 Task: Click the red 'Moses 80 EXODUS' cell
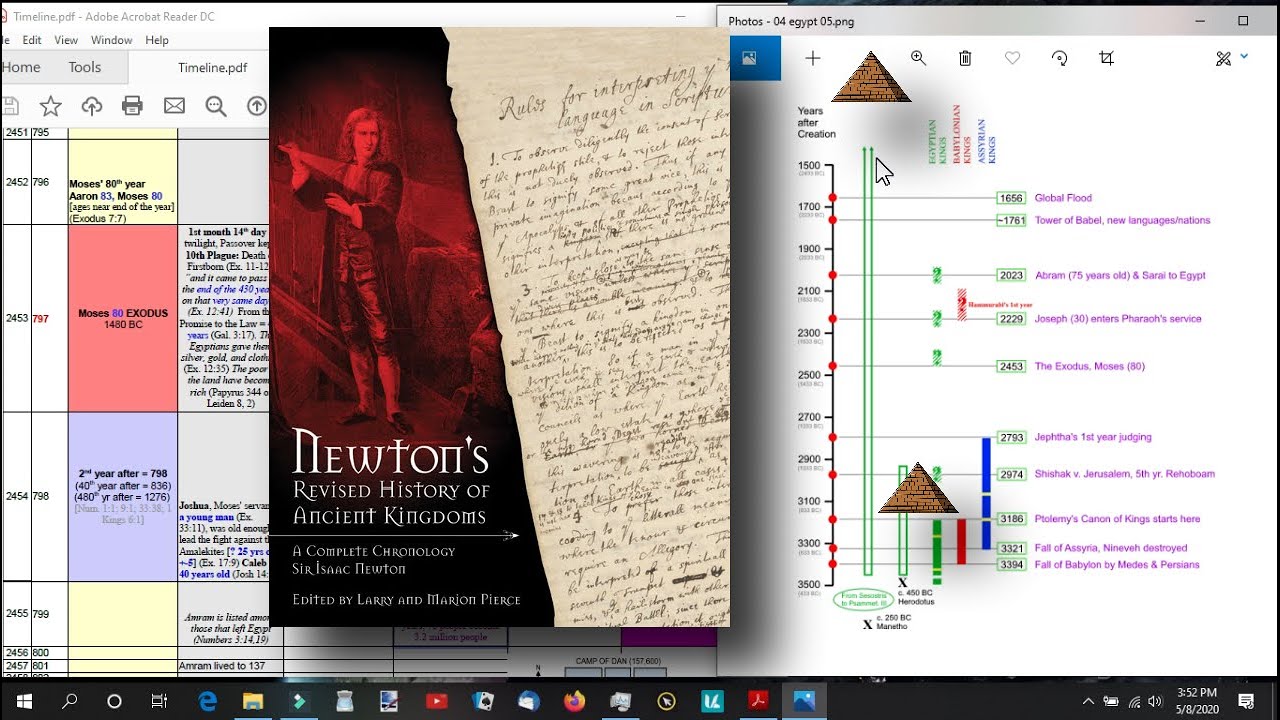123,318
